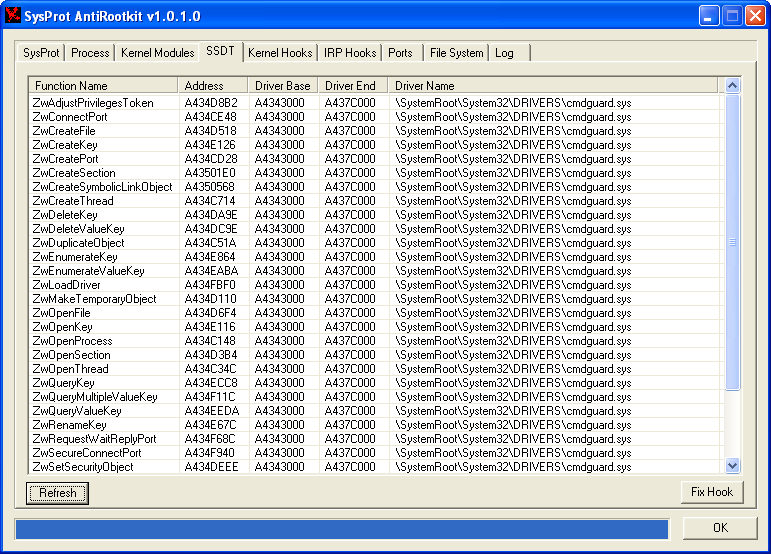
Task: Click address A434DEEE cell
Action: [211, 467]
